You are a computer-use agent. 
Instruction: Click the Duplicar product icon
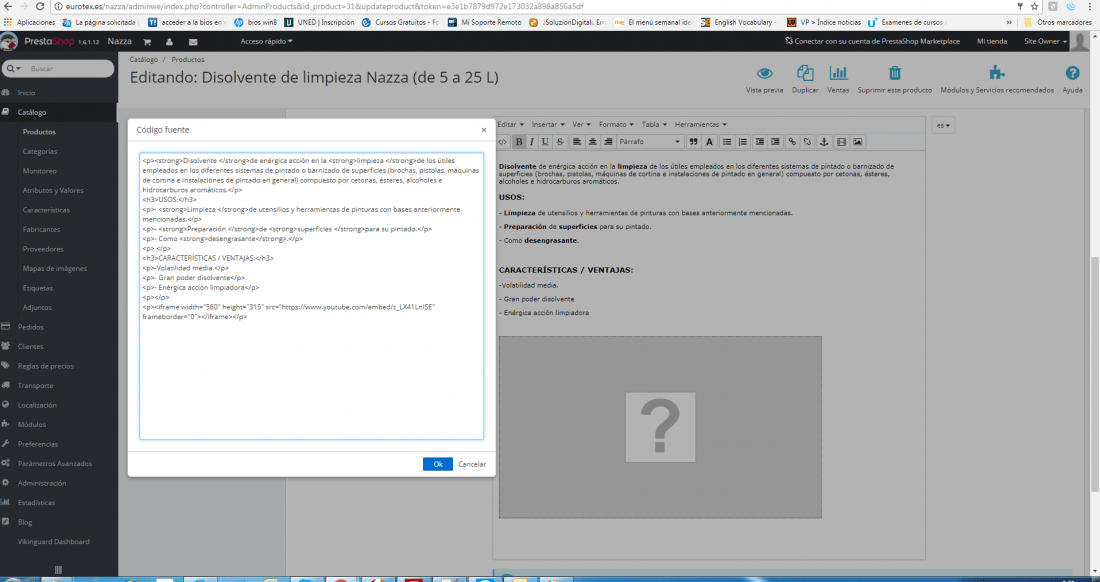coord(805,81)
